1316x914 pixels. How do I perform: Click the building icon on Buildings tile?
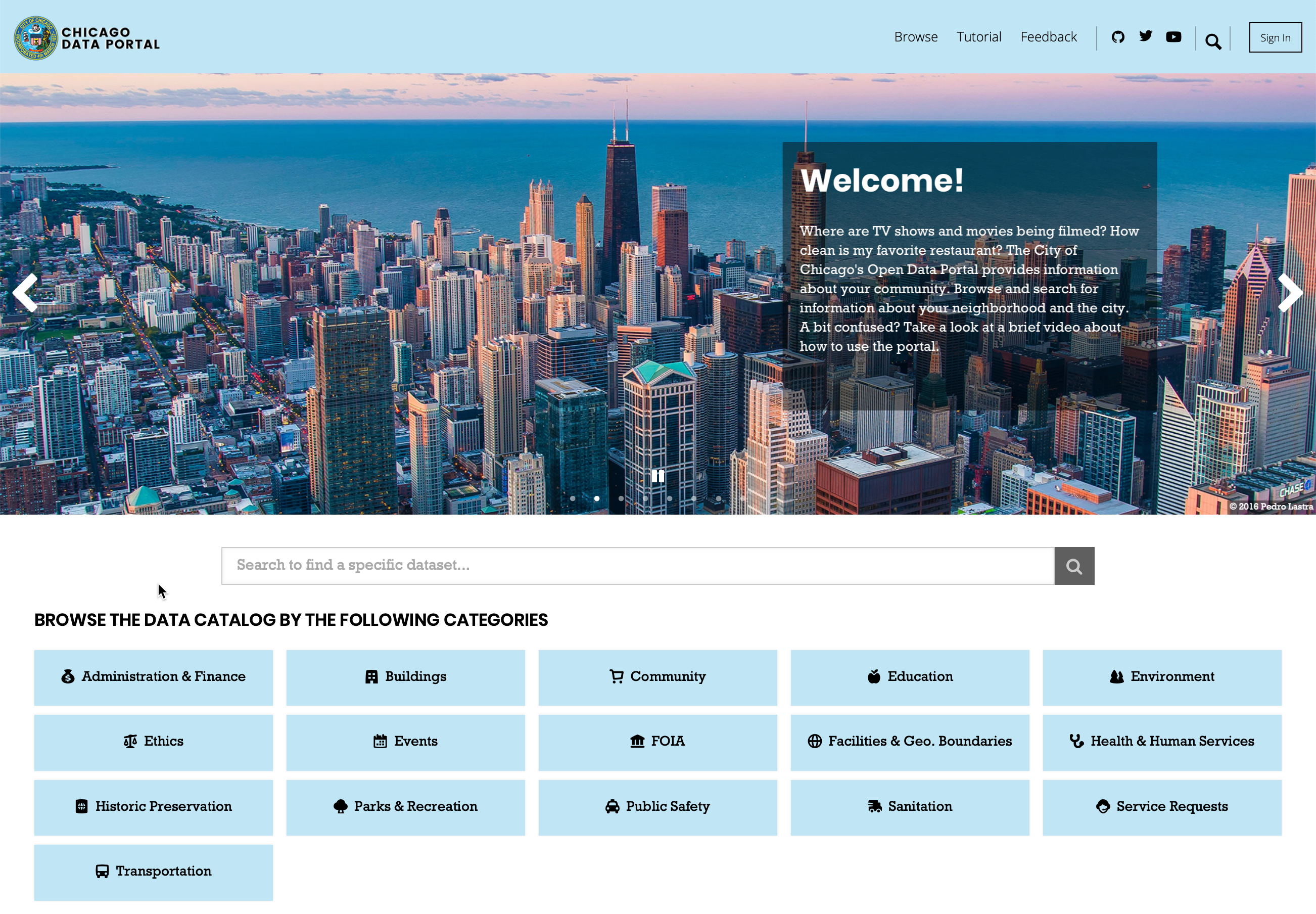[x=371, y=677]
